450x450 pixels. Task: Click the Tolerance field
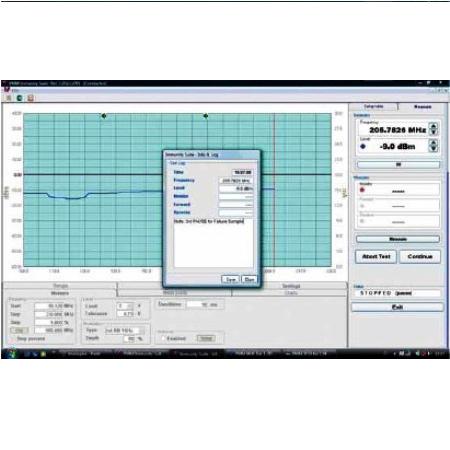(x=126, y=314)
